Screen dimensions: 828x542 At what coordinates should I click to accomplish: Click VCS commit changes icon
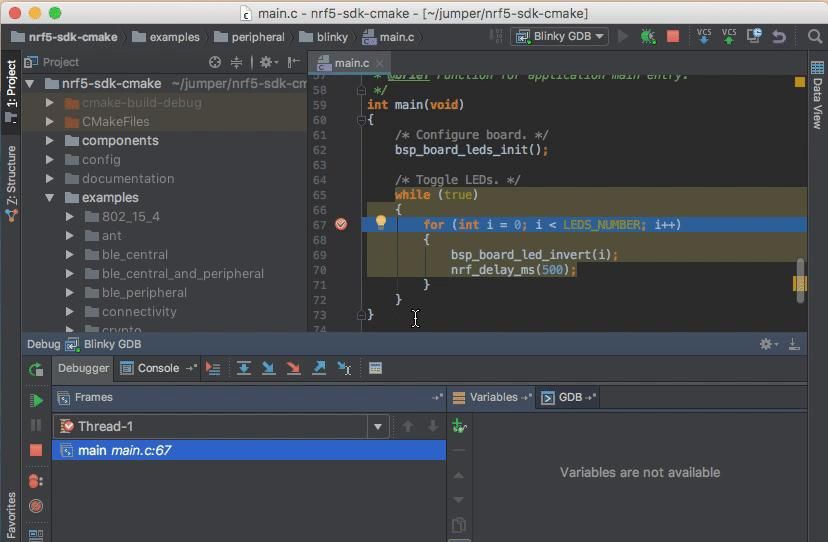(x=729, y=36)
